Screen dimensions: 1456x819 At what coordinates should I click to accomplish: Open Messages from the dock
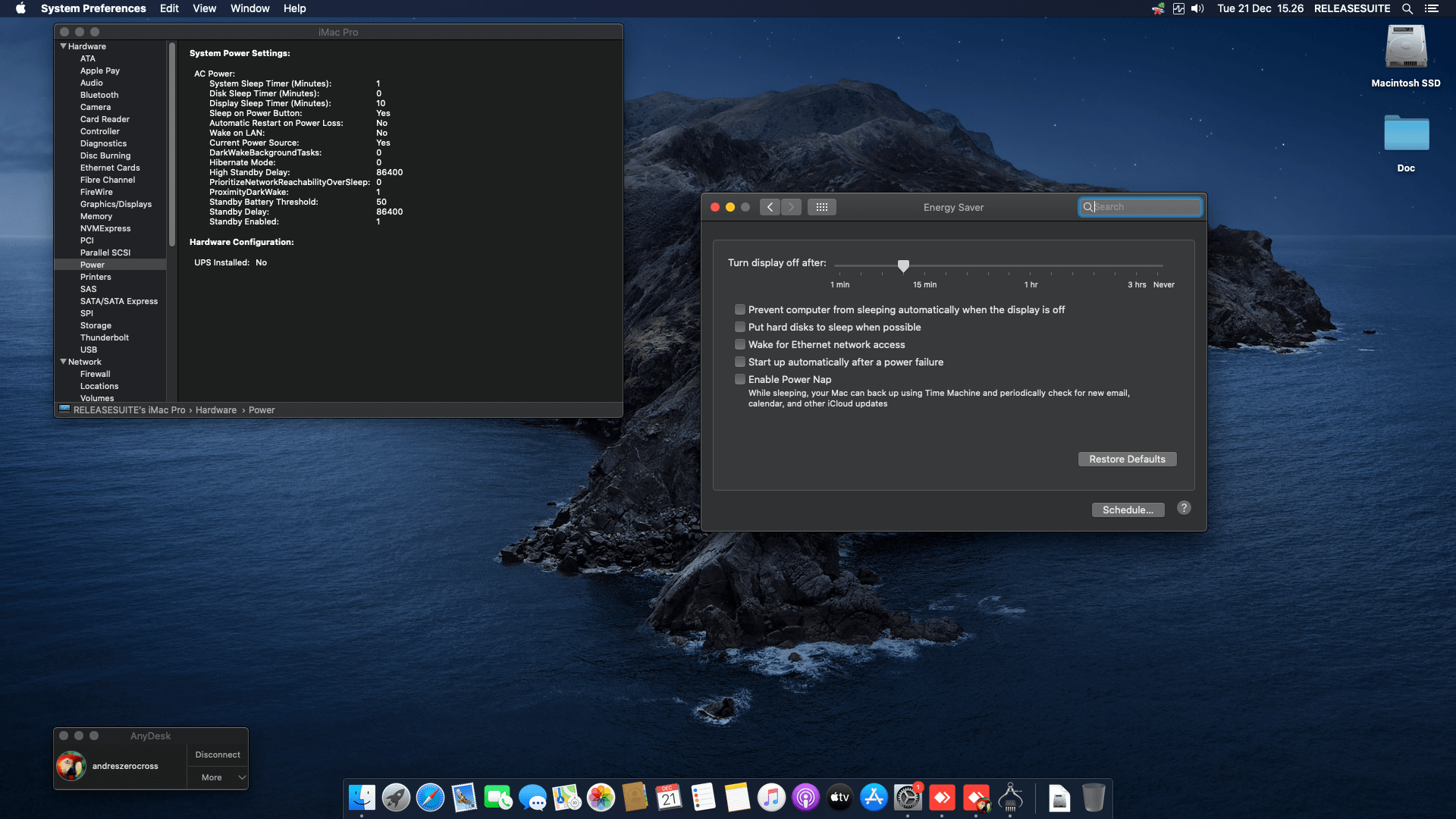click(532, 798)
